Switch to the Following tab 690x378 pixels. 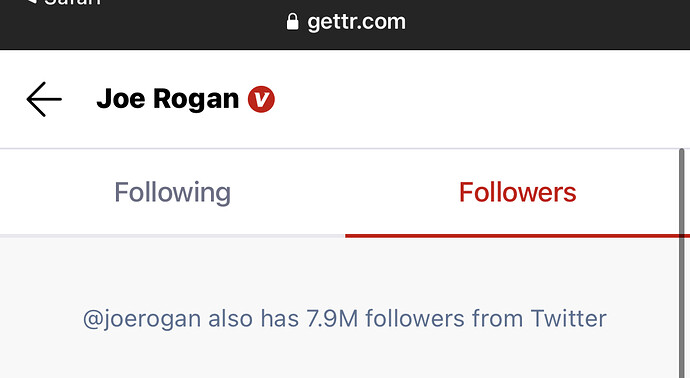click(172, 192)
